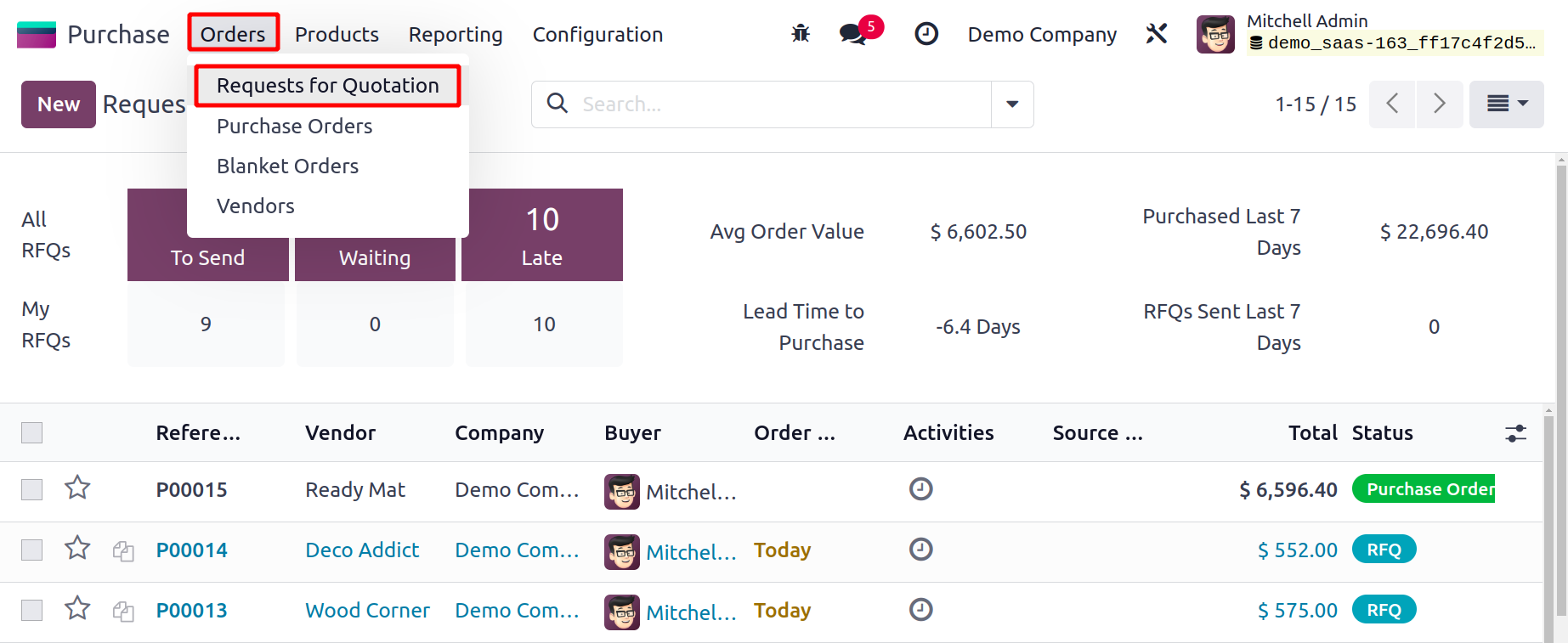Check the box for order P00013
1568x643 pixels.
click(x=32, y=611)
